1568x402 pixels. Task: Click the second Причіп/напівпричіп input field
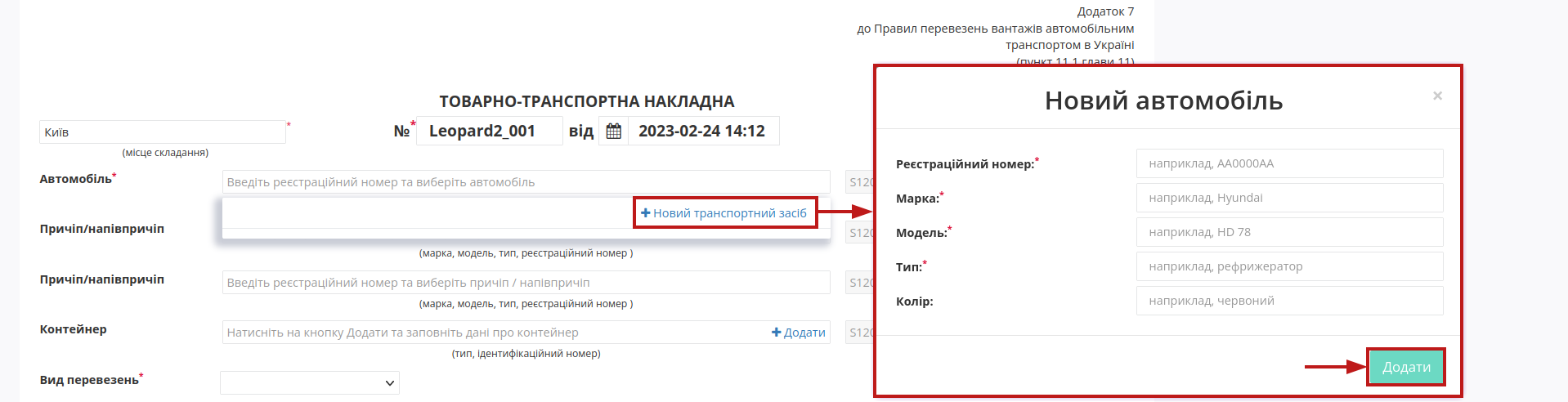526,283
